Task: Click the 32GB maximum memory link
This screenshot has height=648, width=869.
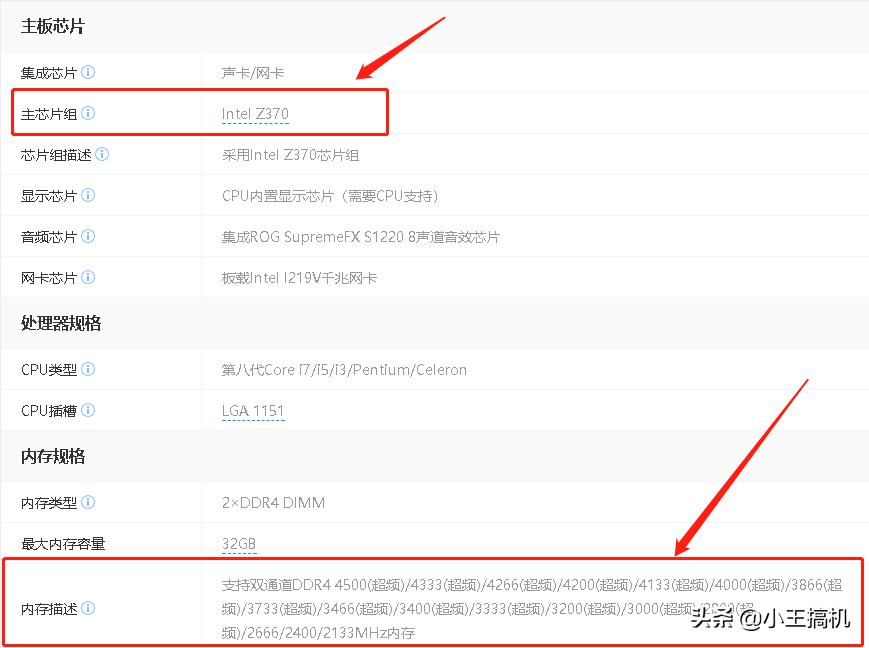Action: click(x=236, y=543)
